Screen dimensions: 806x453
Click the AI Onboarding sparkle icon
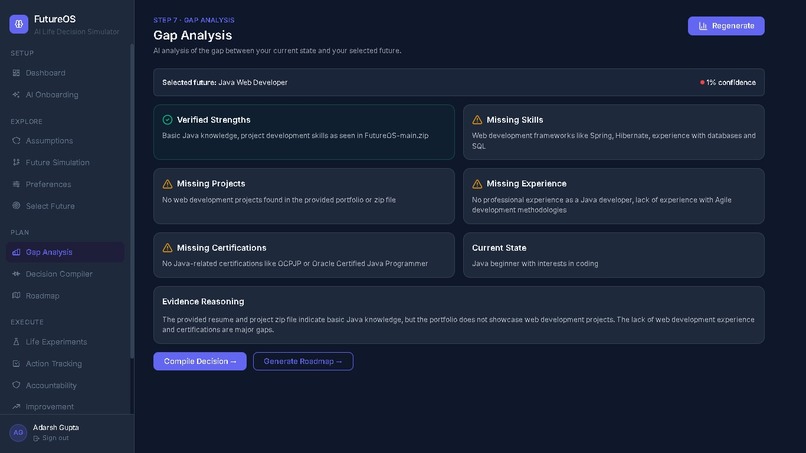[x=16, y=95]
